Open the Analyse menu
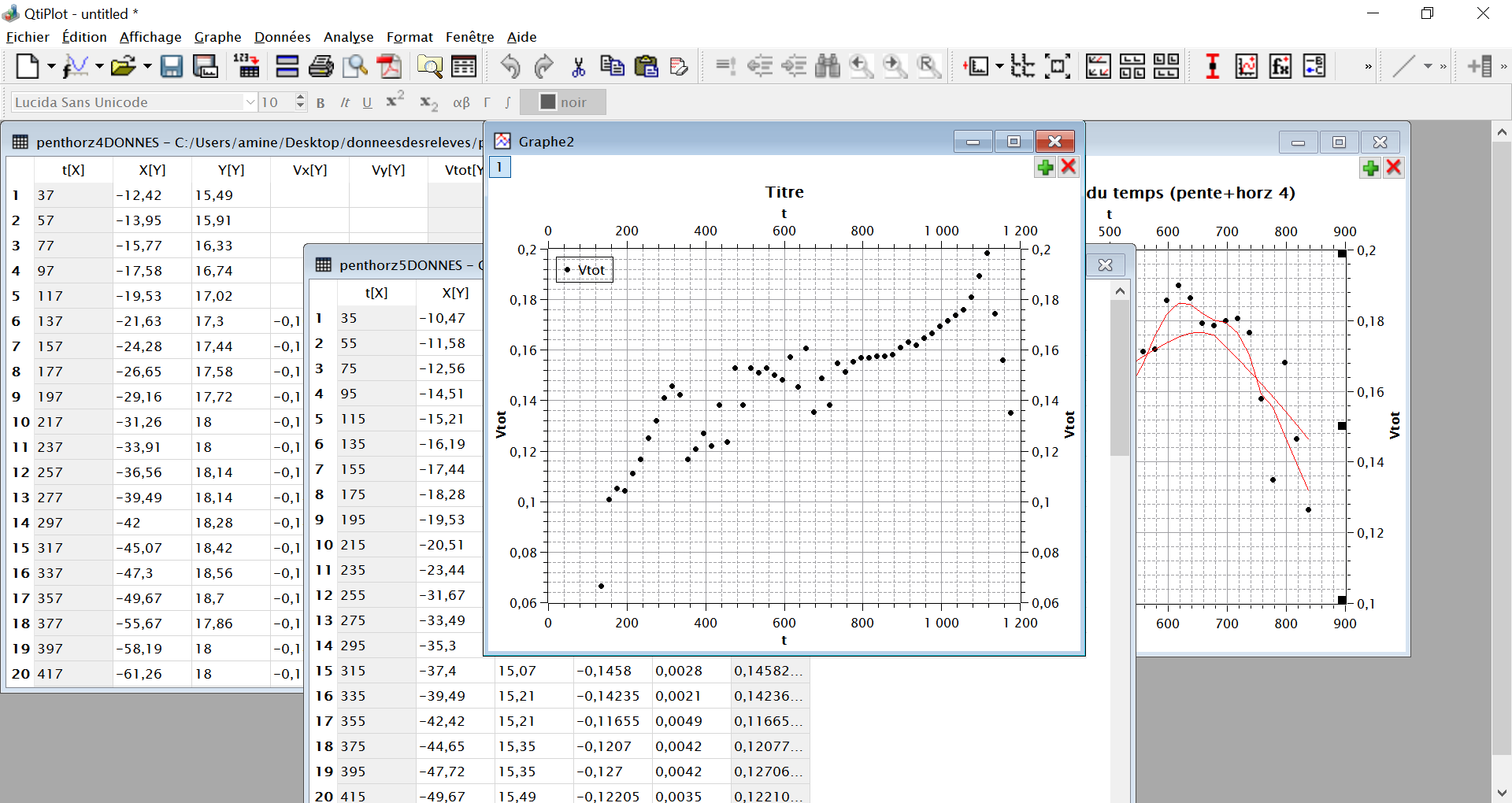Viewport: 1512px width, 803px height. click(x=348, y=37)
